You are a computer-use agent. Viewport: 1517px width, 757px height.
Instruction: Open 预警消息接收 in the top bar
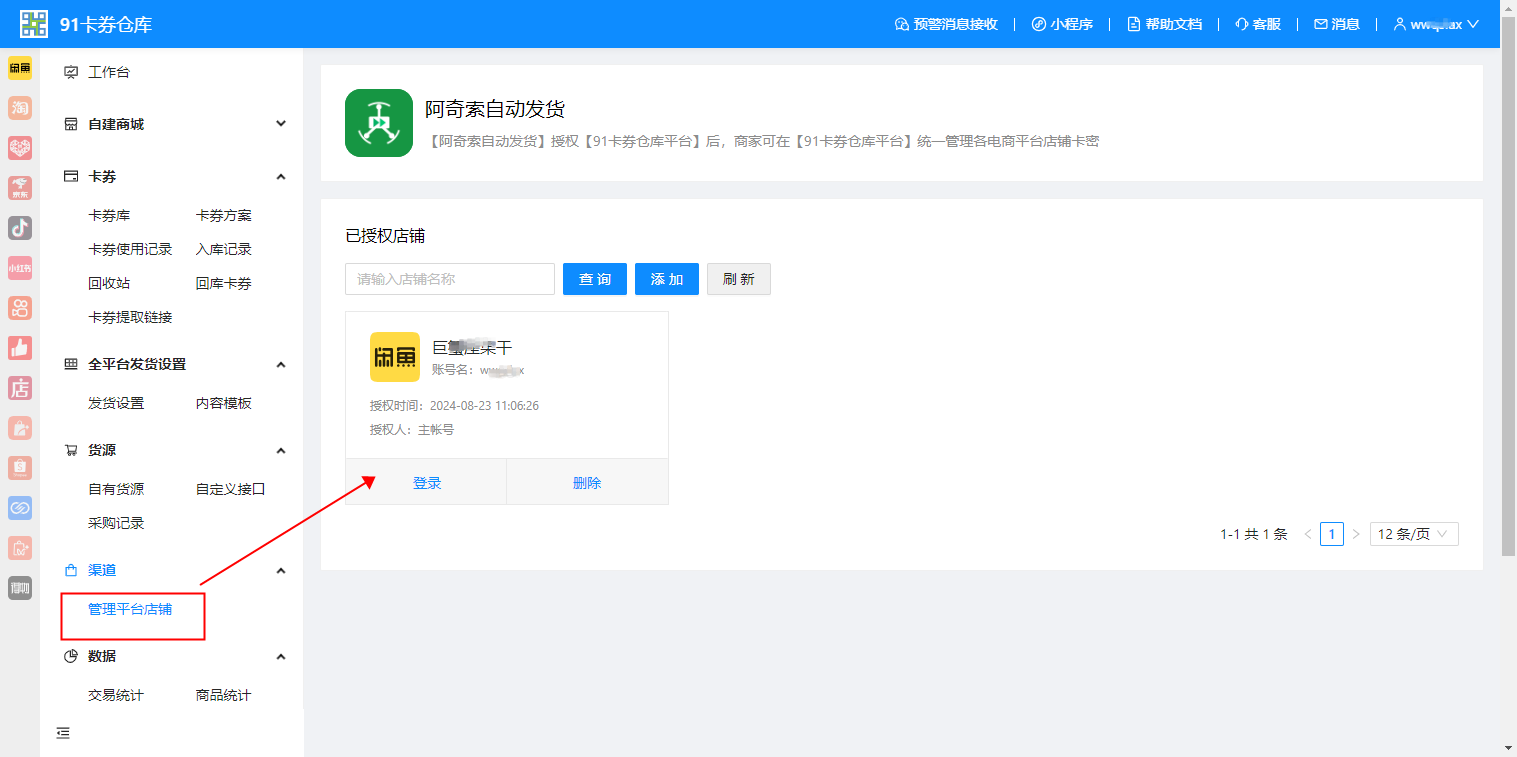946,24
